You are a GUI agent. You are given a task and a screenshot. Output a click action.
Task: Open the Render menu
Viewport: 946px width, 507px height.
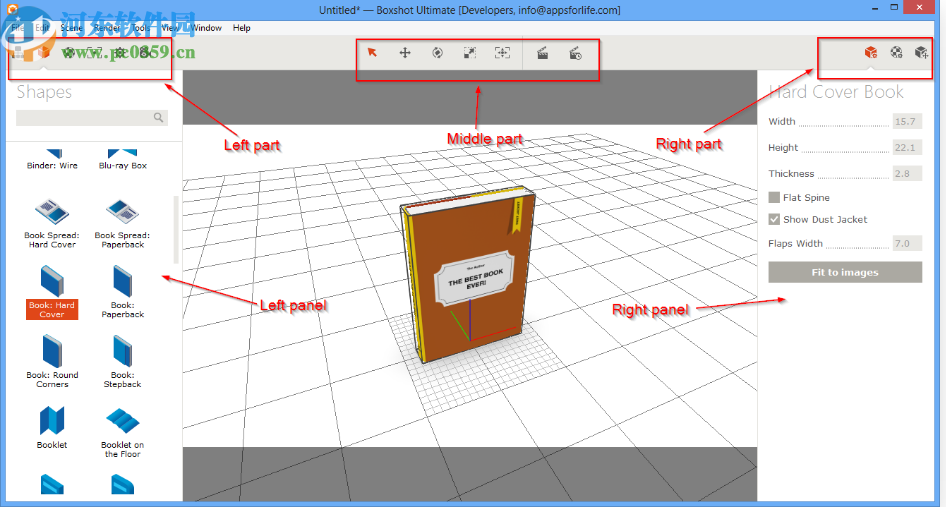[x=107, y=28]
